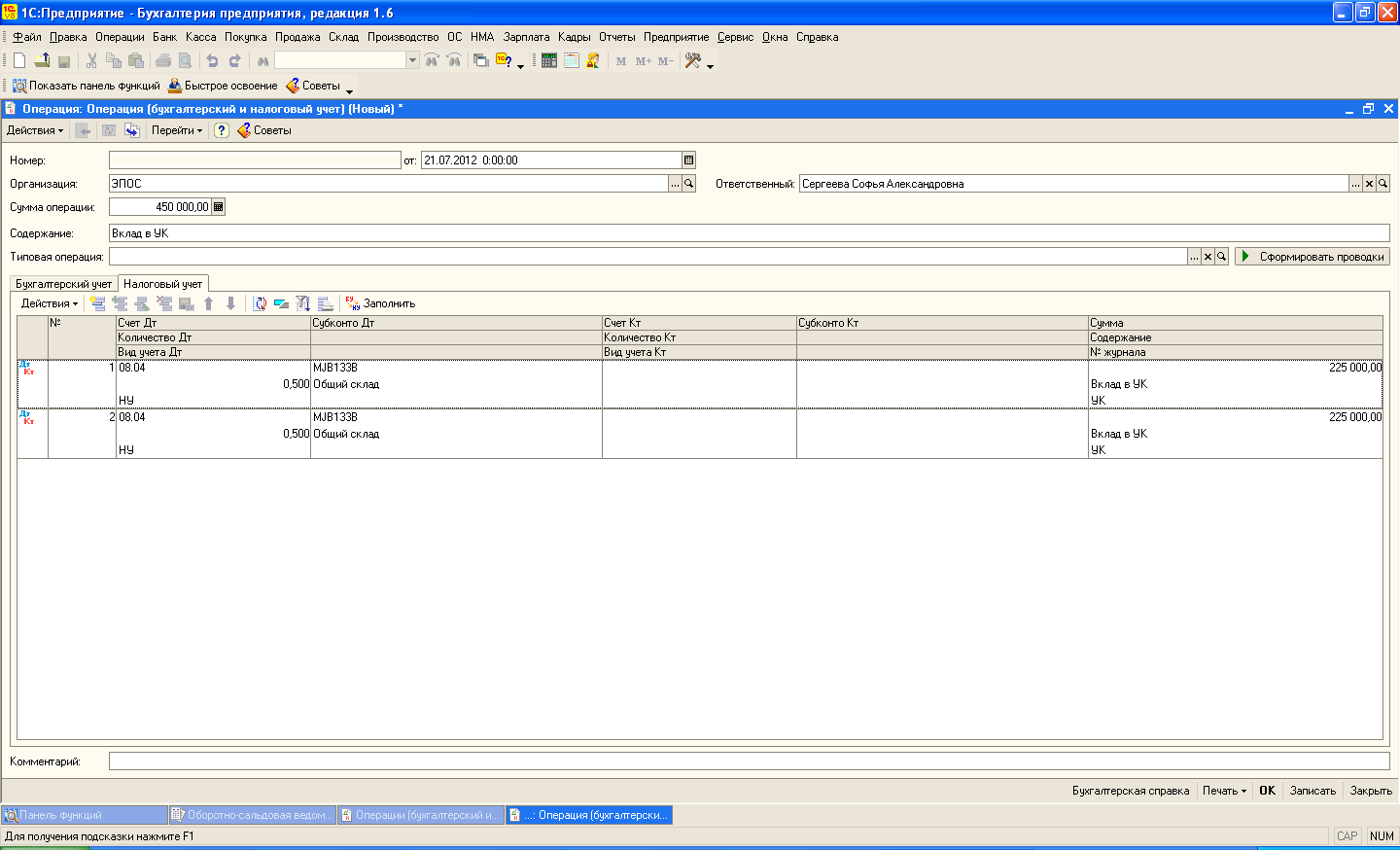Image resolution: width=1400 pixels, height=850 pixels.
Task: Click the edit row pencil icon in table toolbar
Action: pos(142,303)
